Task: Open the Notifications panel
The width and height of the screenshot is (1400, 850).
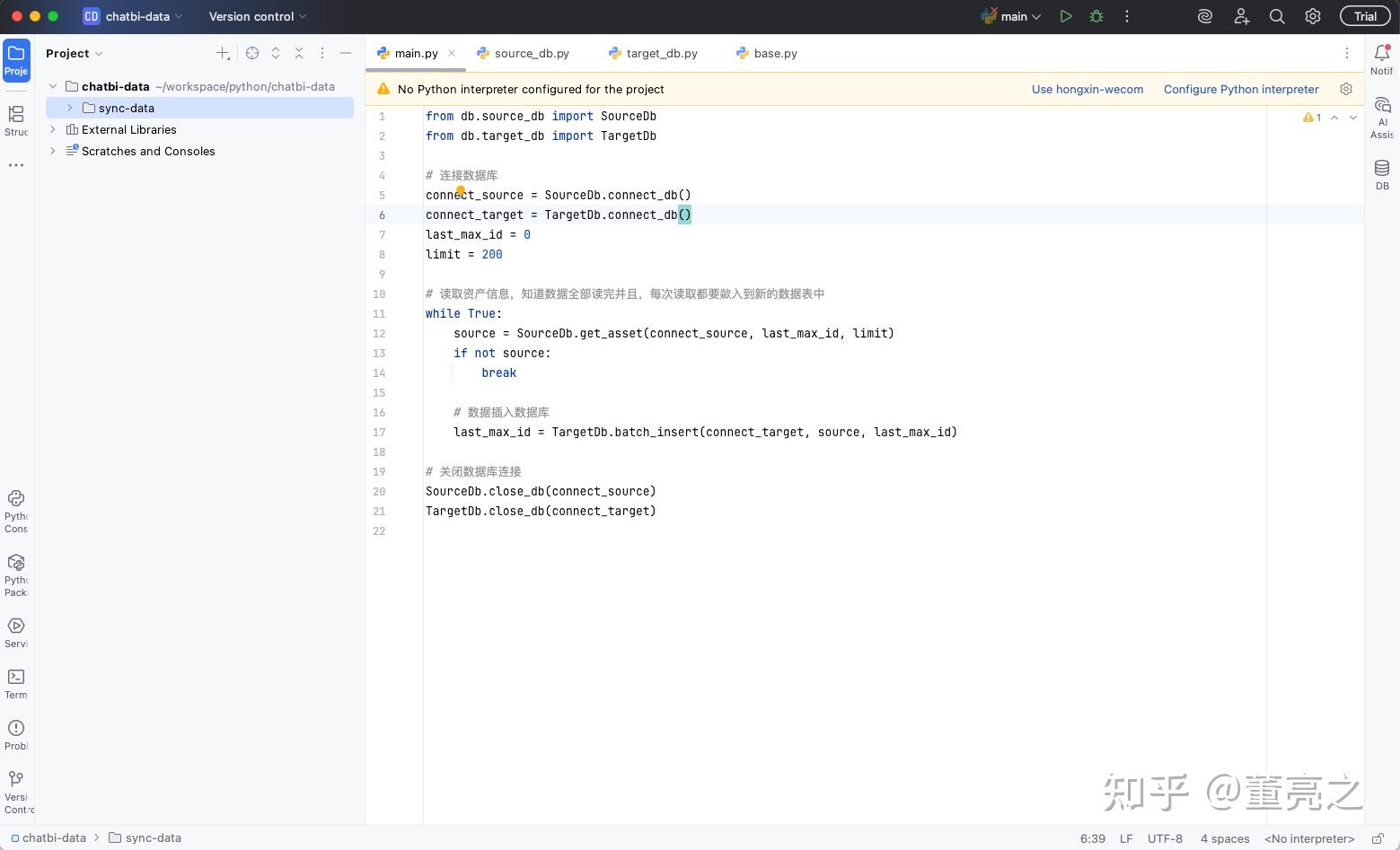Action: click(x=1382, y=60)
